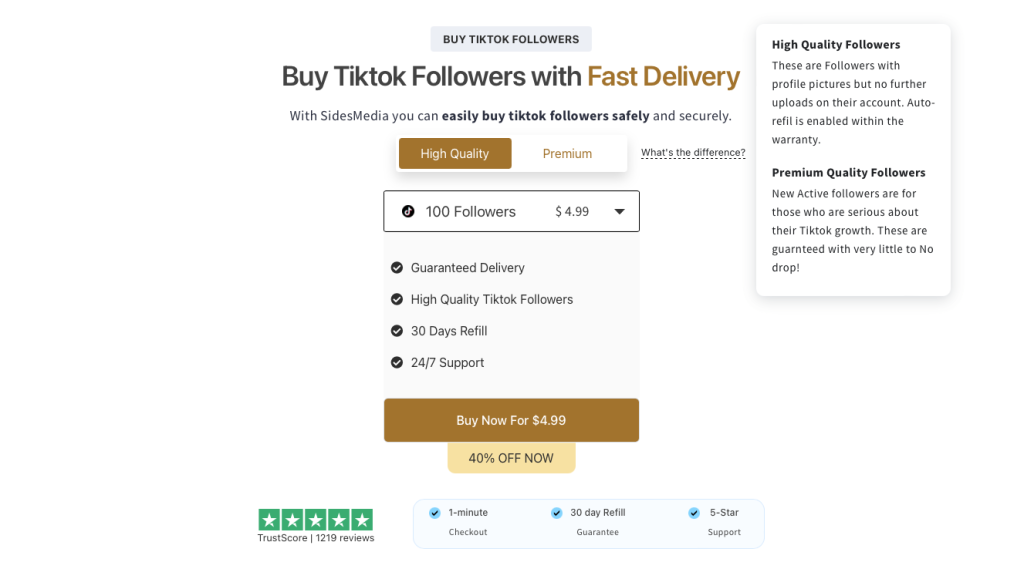
Task: Open the What's the difference? link
Action: (x=693, y=153)
